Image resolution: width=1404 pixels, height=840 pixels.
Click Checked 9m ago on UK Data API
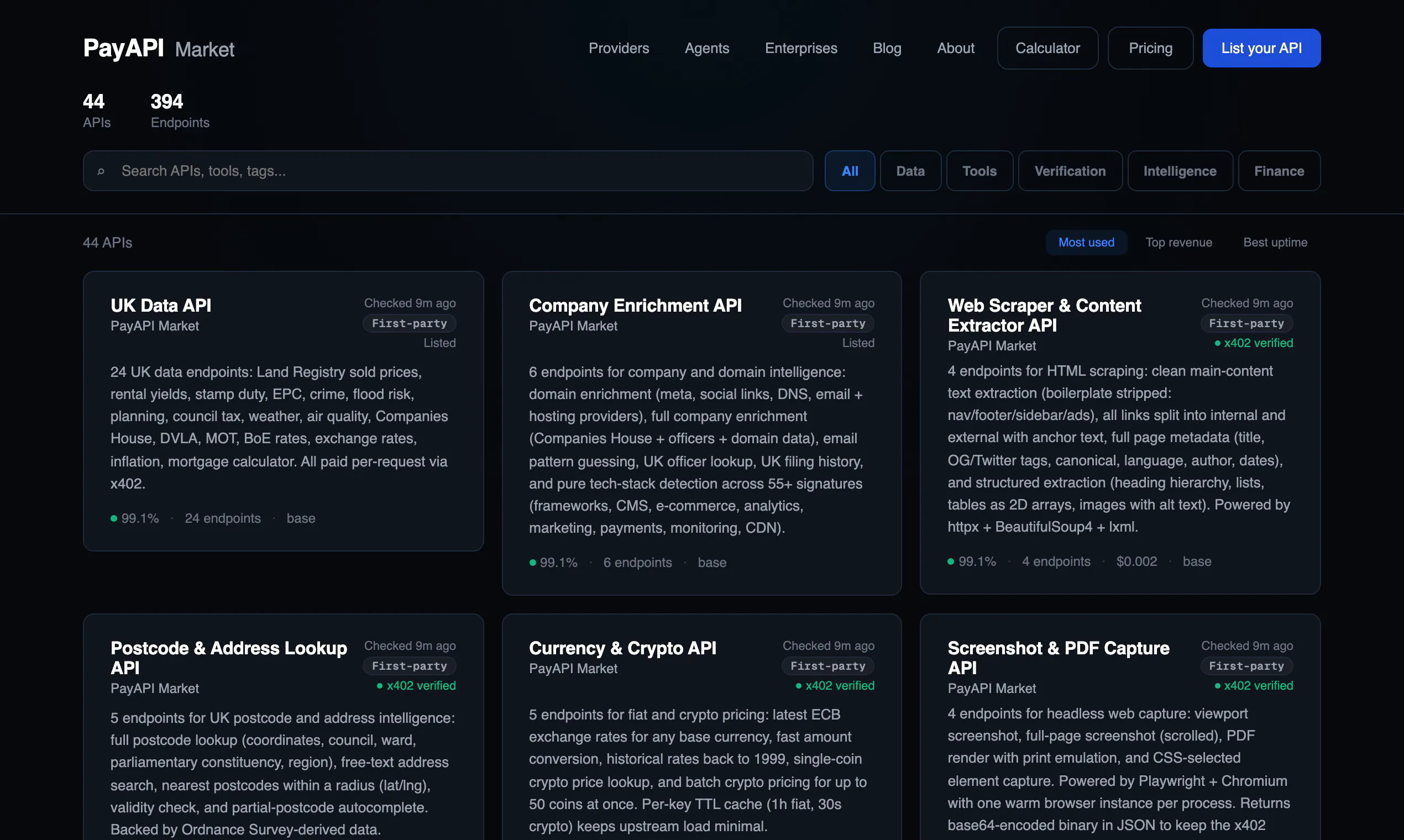click(410, 303)
